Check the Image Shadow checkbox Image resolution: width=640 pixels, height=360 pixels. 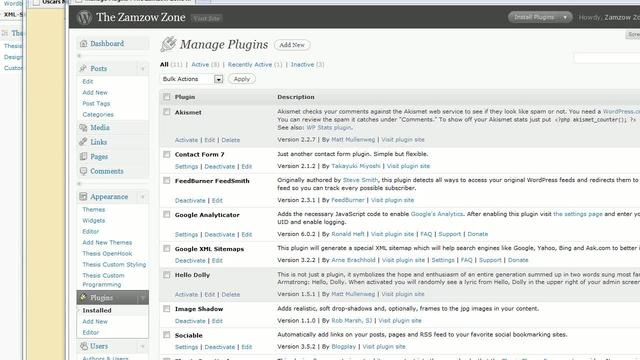point(167,309)
